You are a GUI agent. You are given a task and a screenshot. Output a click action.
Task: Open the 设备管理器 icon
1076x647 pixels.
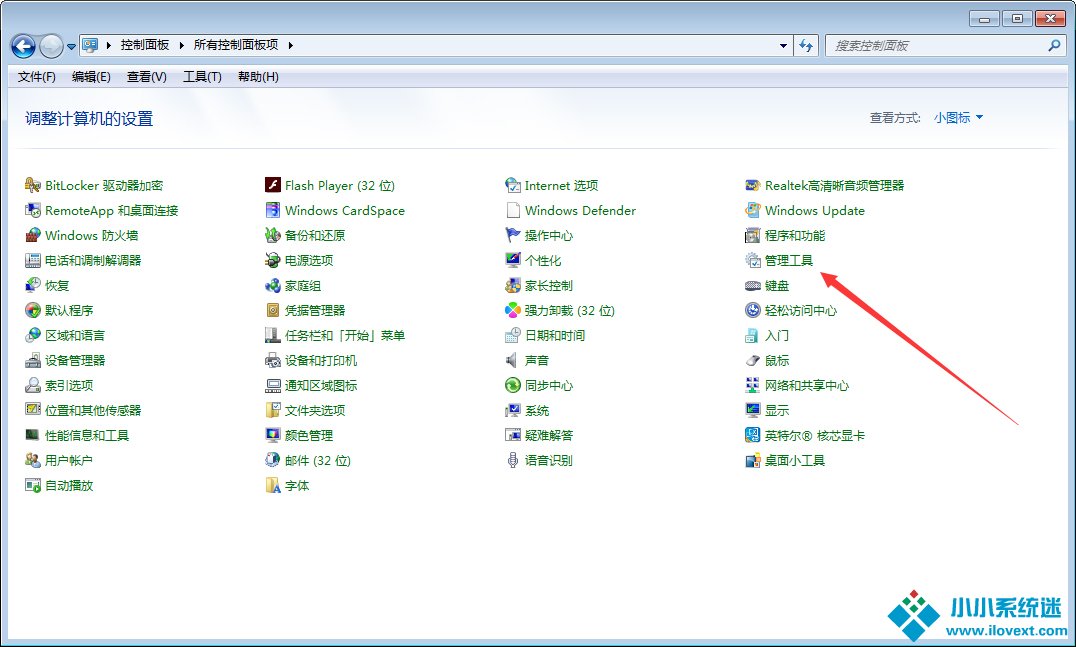33,360
